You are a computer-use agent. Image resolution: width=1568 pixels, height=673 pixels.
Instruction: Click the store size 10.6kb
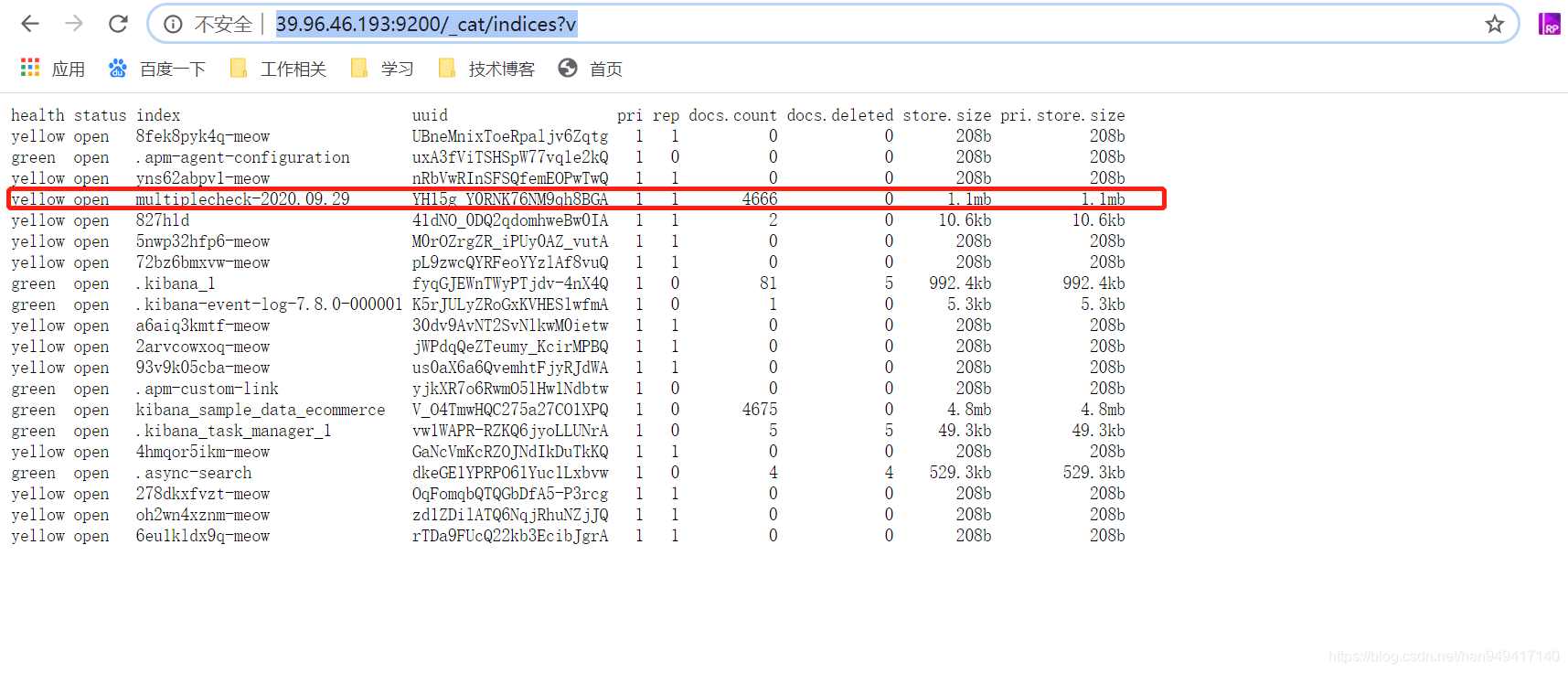tap(965, 220)
